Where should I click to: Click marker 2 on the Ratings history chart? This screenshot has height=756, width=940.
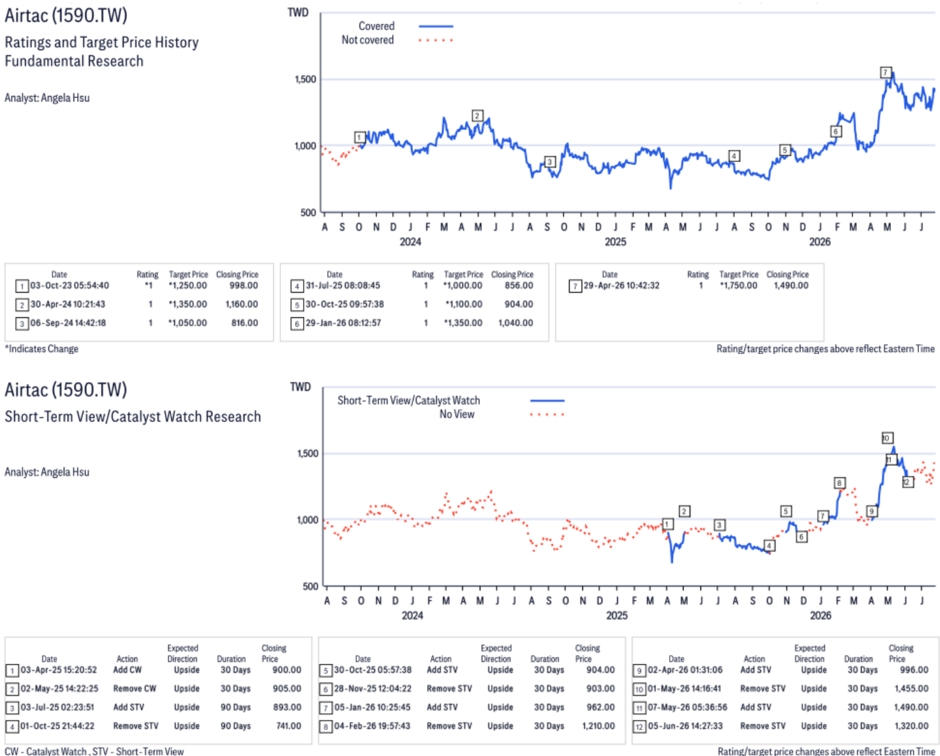click(x=477, y=116)
